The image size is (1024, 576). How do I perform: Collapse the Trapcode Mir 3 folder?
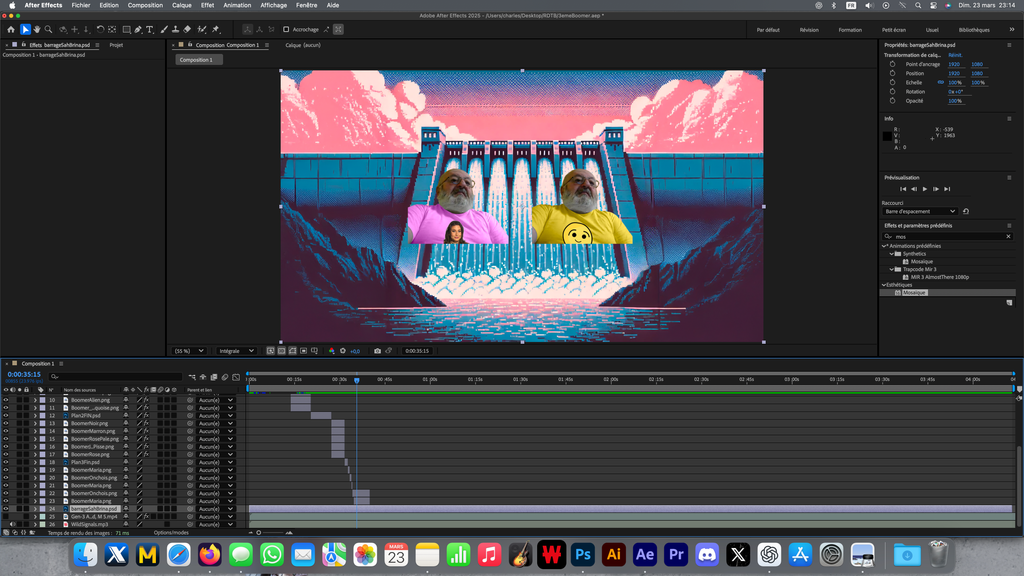(892, 269)
